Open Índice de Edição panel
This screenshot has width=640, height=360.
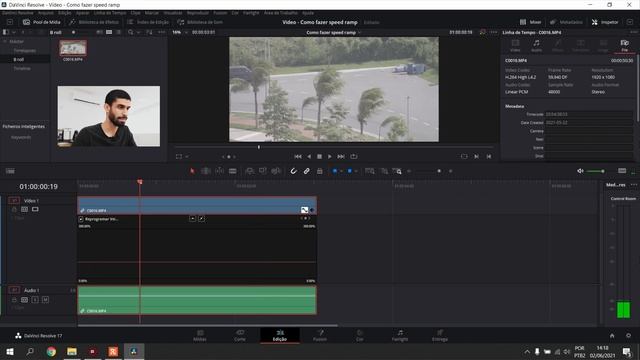click(148, 22)
